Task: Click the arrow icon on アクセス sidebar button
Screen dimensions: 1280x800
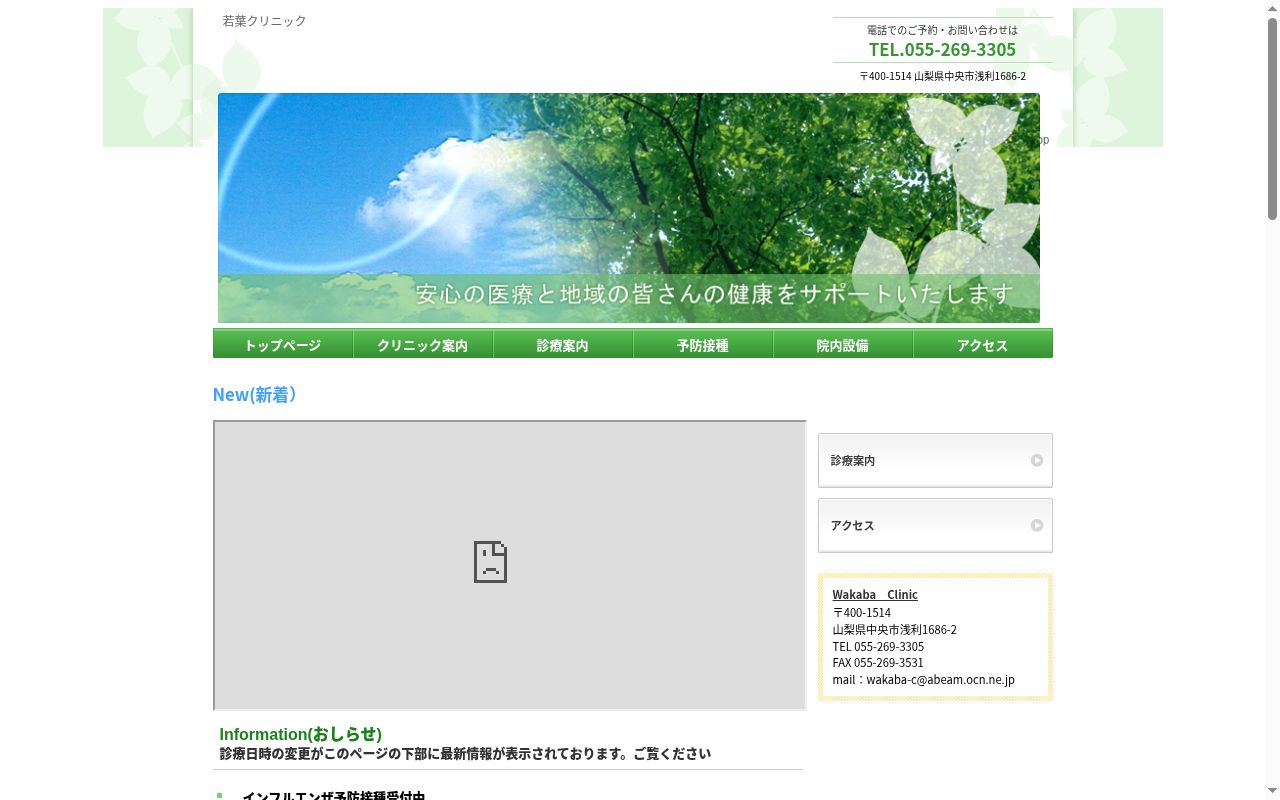Action: coord(1037,526)
